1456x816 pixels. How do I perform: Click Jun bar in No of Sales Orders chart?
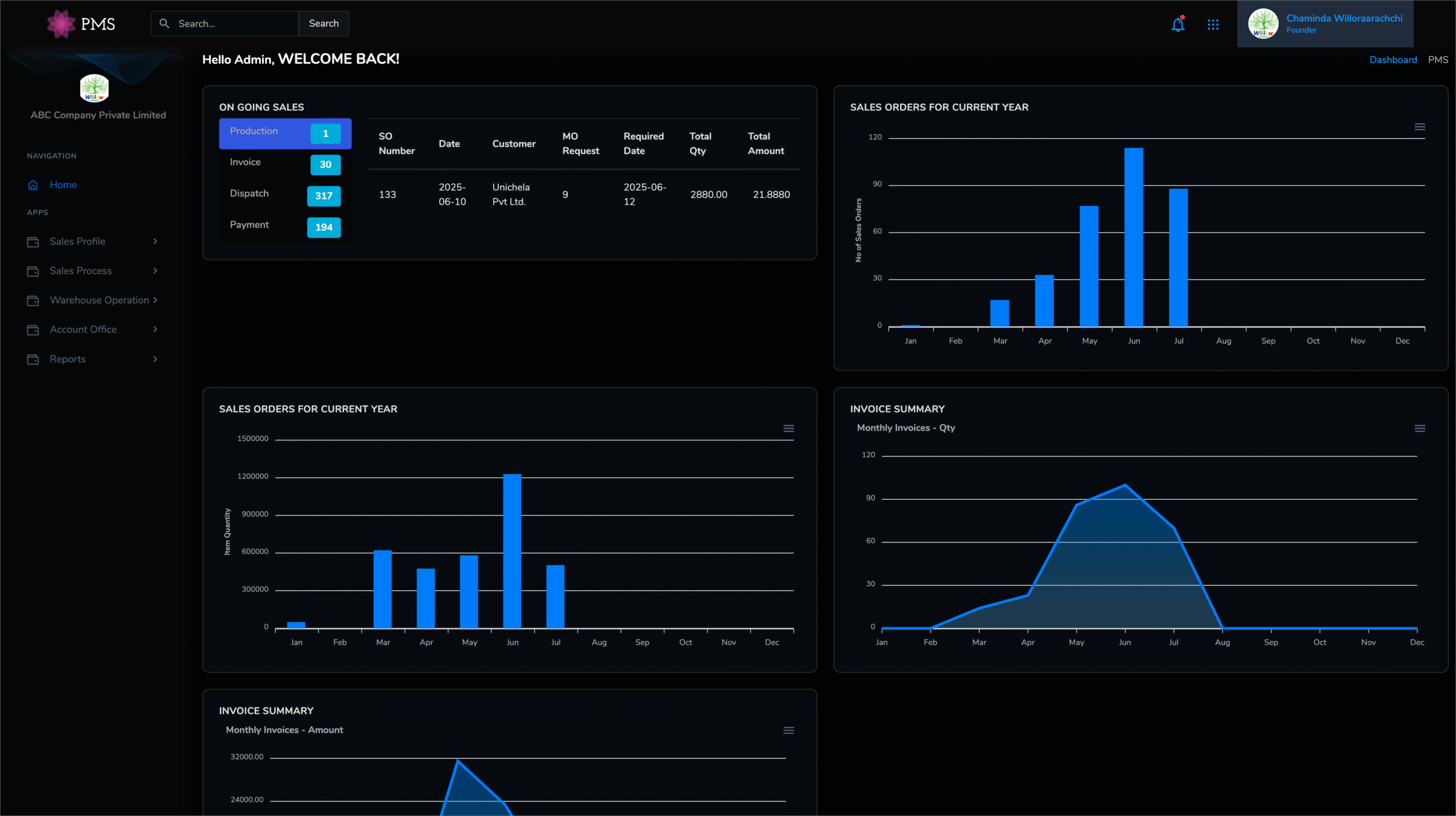click(1134, 237)
